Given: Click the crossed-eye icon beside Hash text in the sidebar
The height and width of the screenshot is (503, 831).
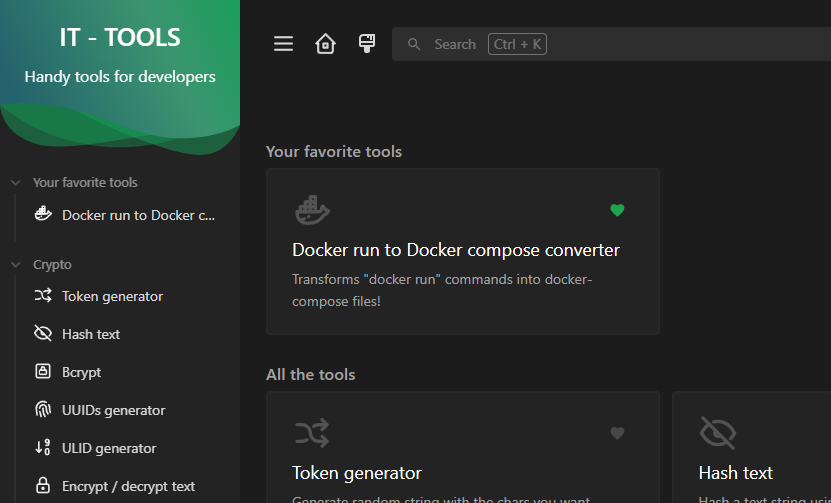Looking at the screenshot, I should tap(43, 333).
